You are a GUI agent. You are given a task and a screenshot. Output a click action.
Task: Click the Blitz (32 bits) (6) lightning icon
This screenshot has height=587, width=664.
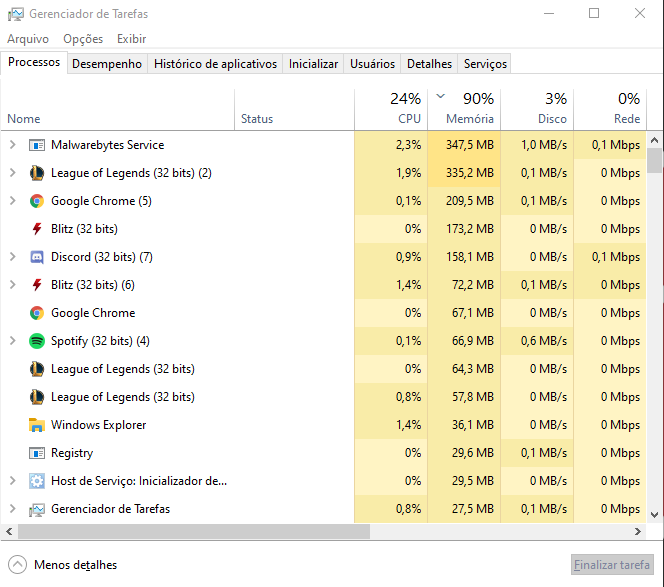[x=37, y=285]
